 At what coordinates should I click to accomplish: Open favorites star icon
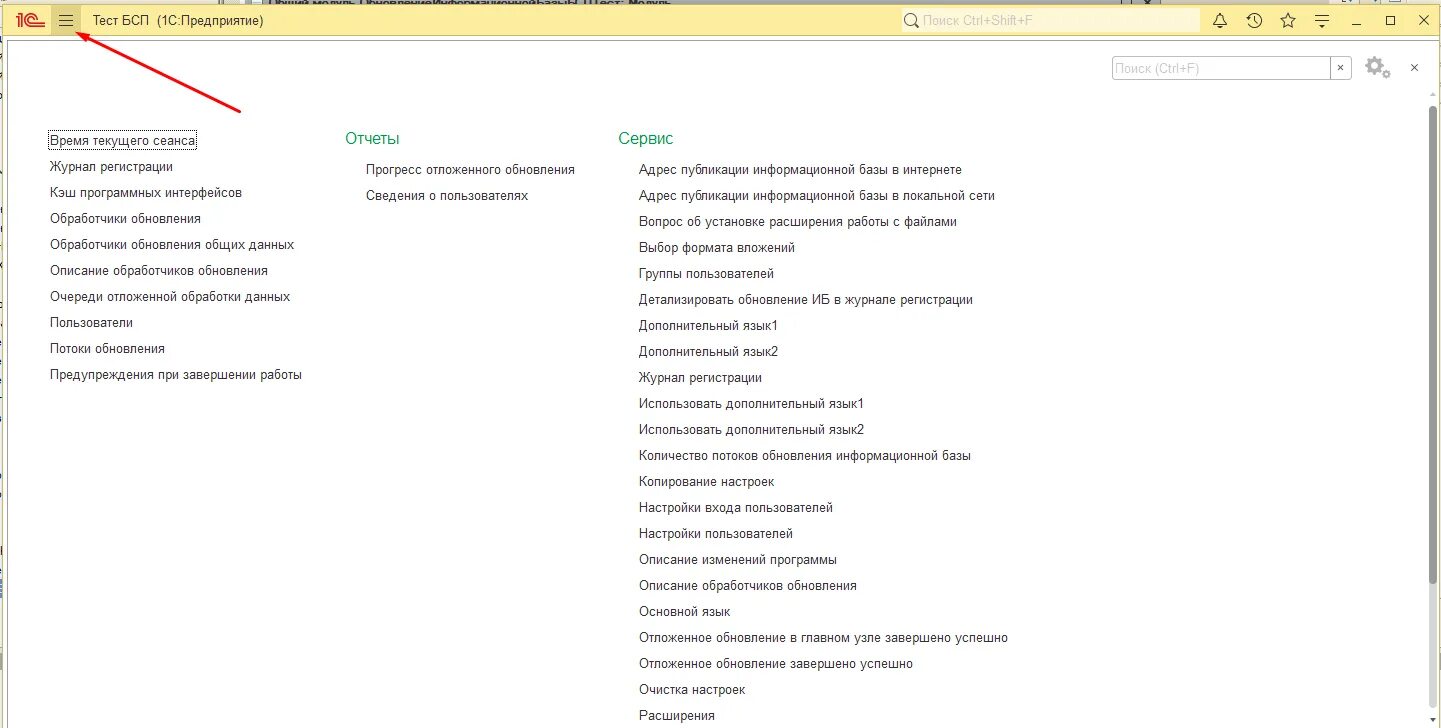point(1288,20)
